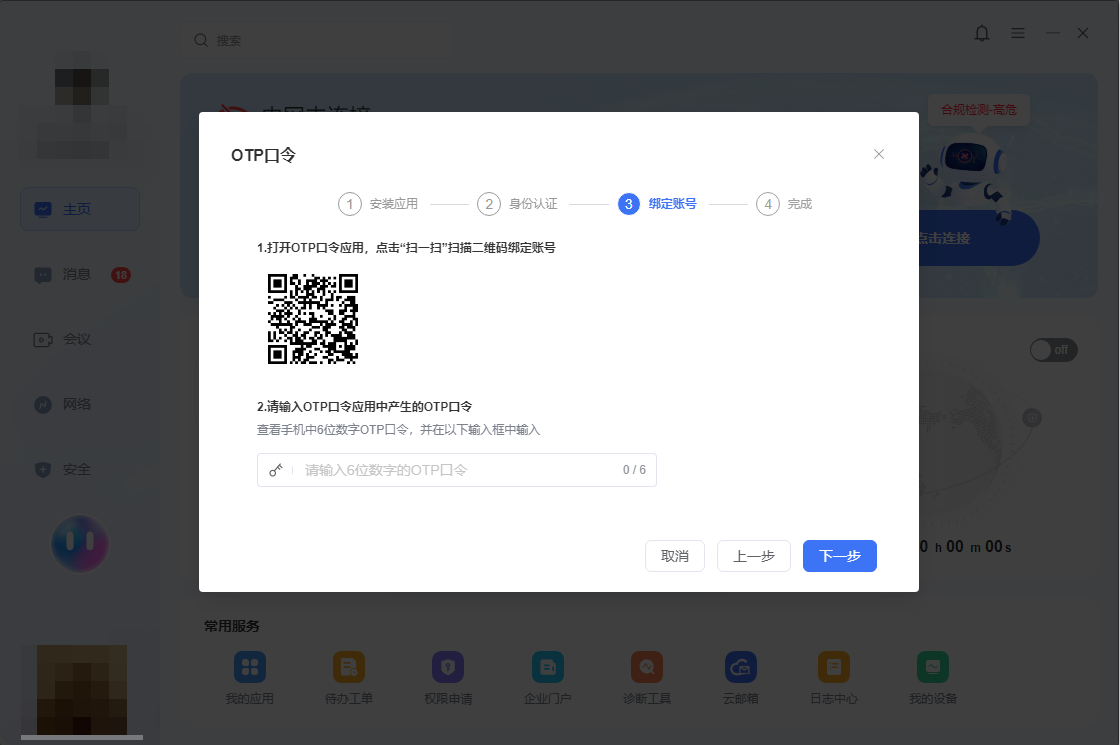Open the 权限申请 shield icon
Viewport: 1120px width, 745px height.
coord(448,667)
